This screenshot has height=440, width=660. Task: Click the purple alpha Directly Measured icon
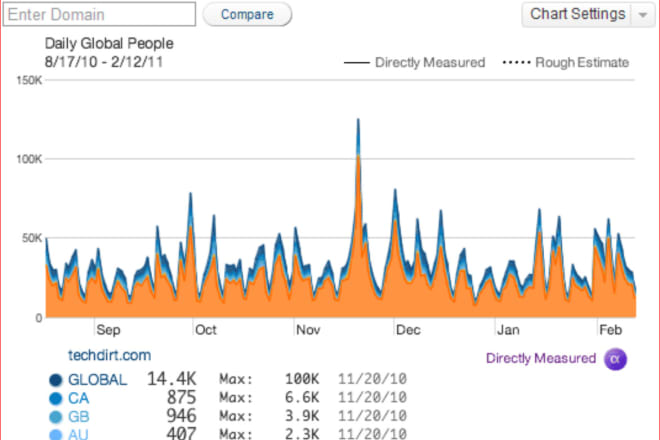pos(615,359)
